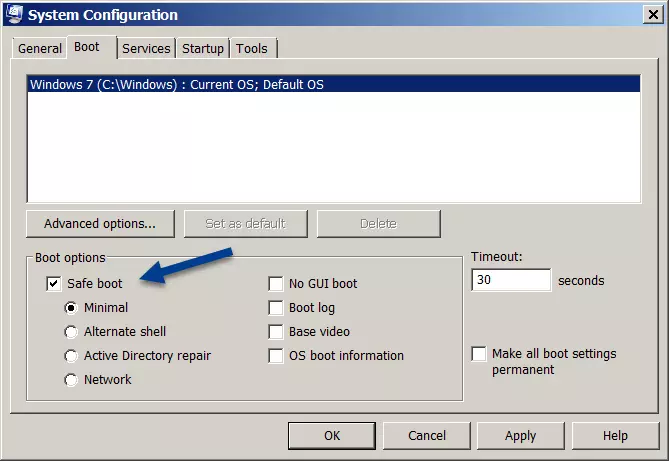The image size is (669, 461).
Task: Close the System Configuration window
Action: point(653,15)
